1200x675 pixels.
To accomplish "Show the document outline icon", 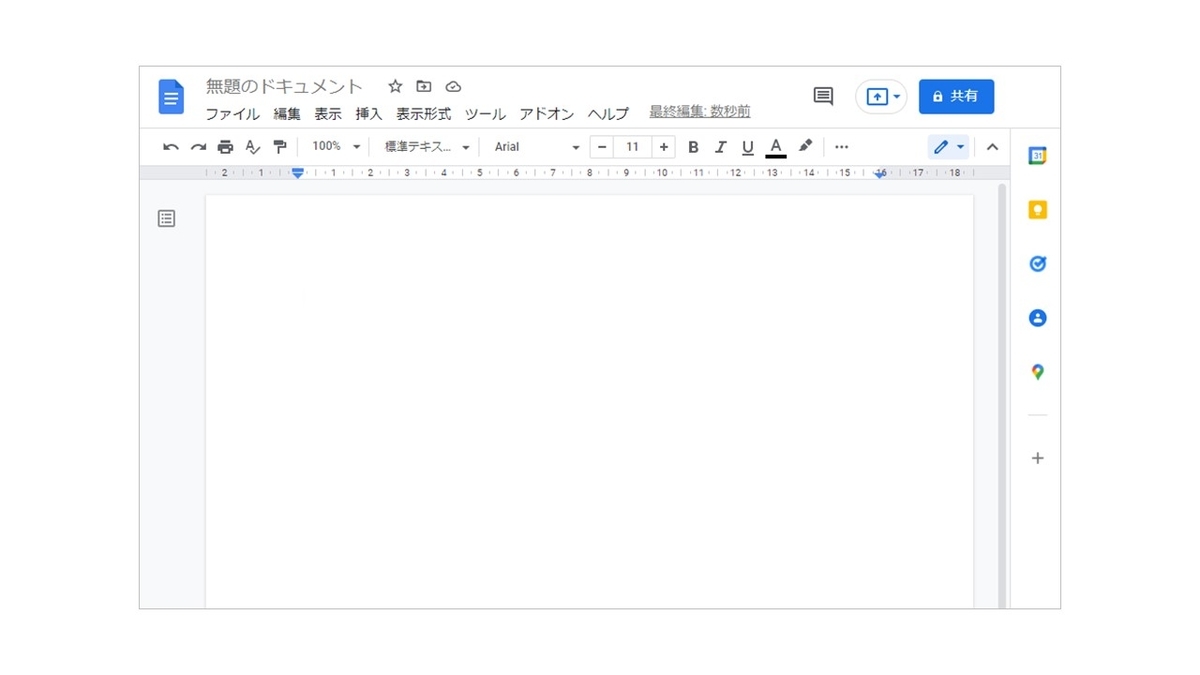I will (x=167, y=218).
